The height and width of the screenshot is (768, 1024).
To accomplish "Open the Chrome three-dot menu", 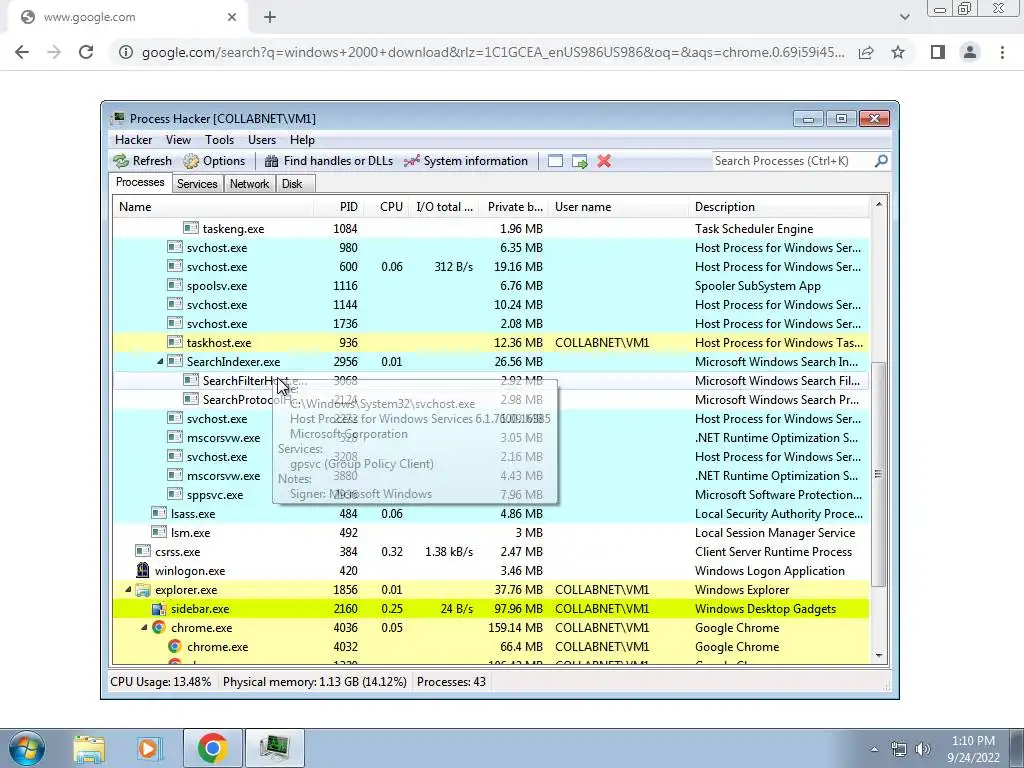I will point(1002,52).
